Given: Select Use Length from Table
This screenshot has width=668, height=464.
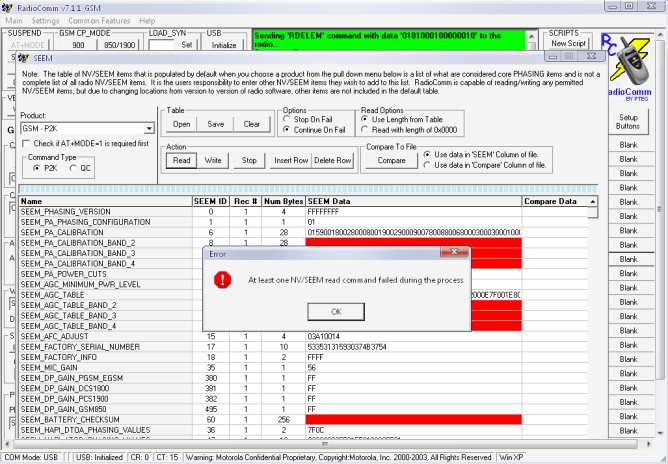Looking at the screenshot, I should pyautogui.click(x=364, y=119).
